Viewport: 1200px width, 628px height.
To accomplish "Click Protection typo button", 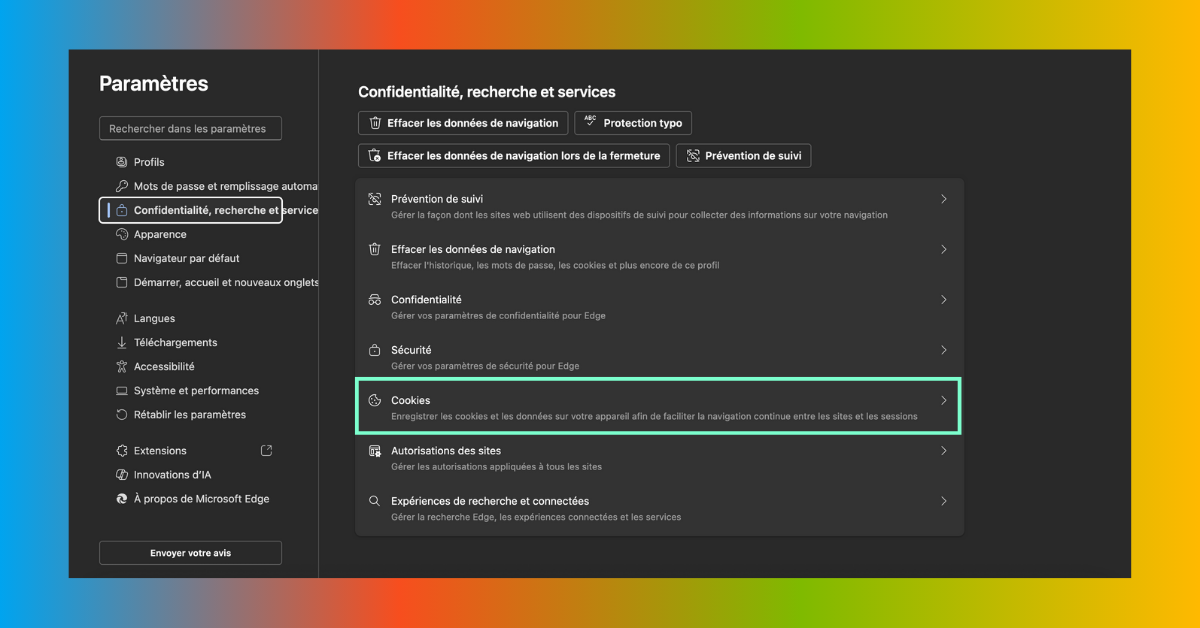I will click(x=633, y=123).
